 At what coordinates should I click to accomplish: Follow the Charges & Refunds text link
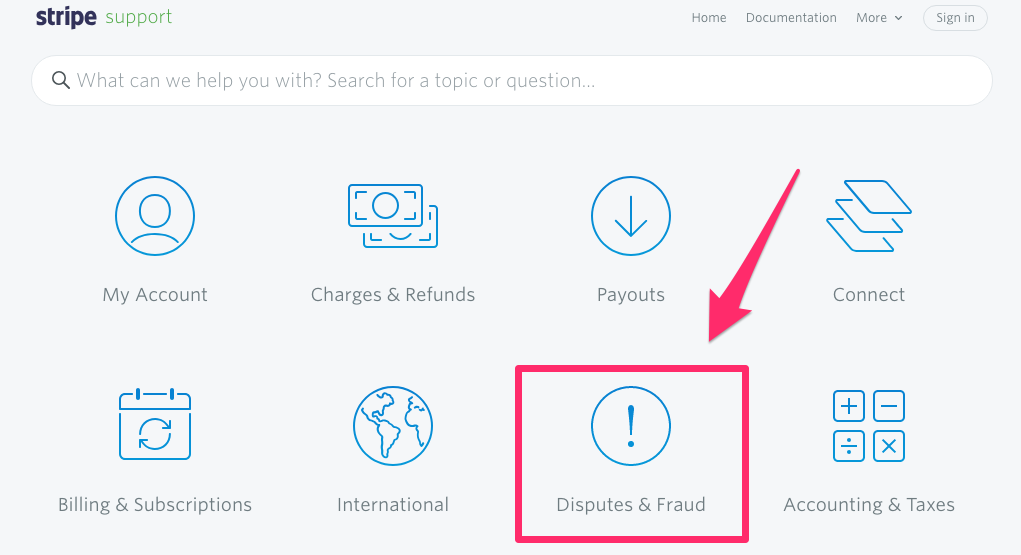pos(393,294)
